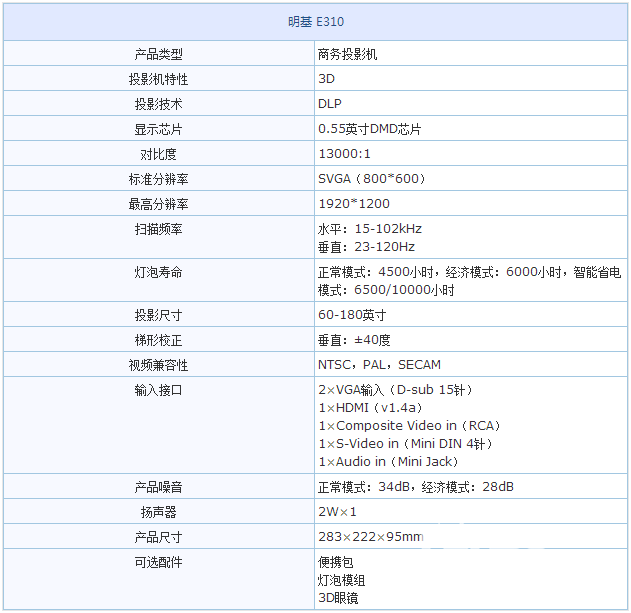631x613 pixels.
Task: Click the 1×Composite Video in (RCA) line
Action: click(x=410, y=425)
